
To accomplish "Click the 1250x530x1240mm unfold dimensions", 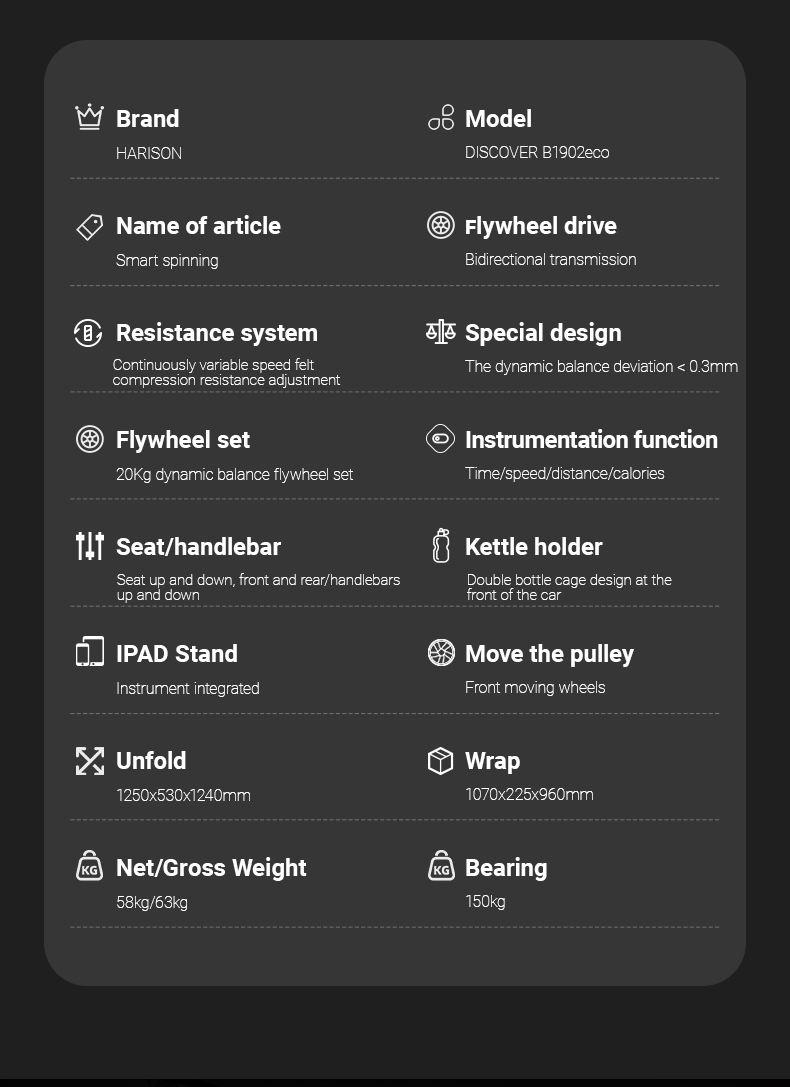I will pos(183,796).
